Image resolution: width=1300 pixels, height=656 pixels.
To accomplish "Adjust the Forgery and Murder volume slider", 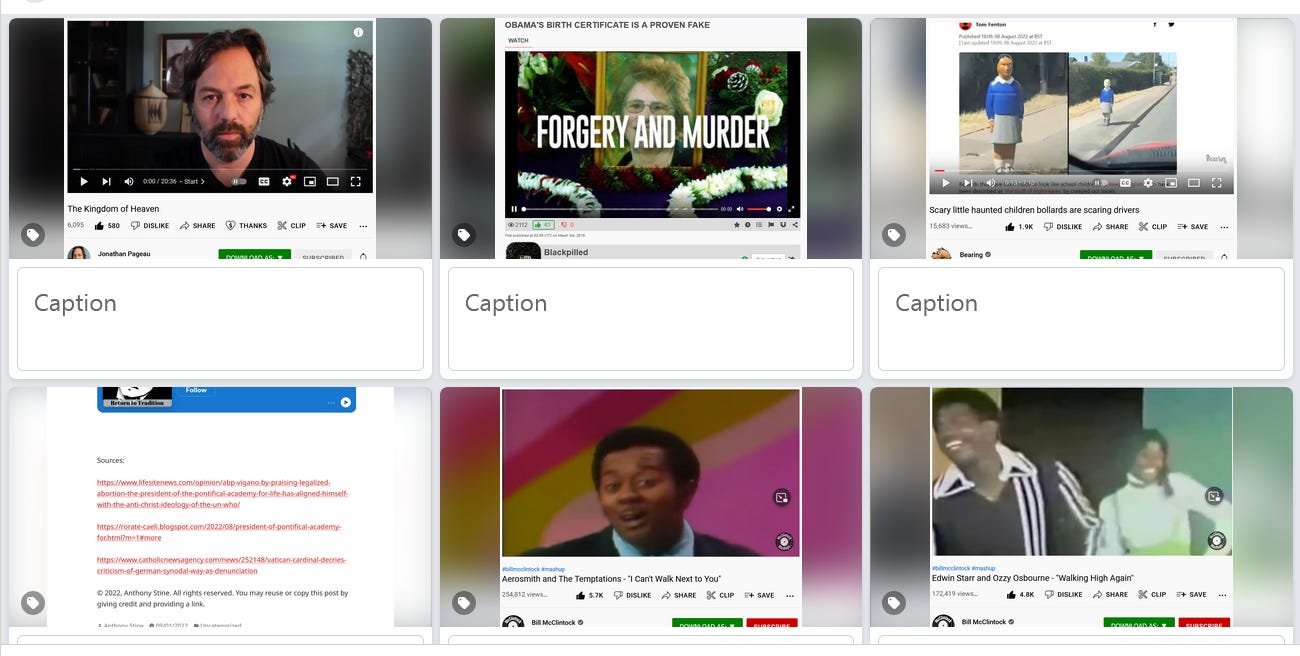I will pyautogui.click(x=759, y=209).
